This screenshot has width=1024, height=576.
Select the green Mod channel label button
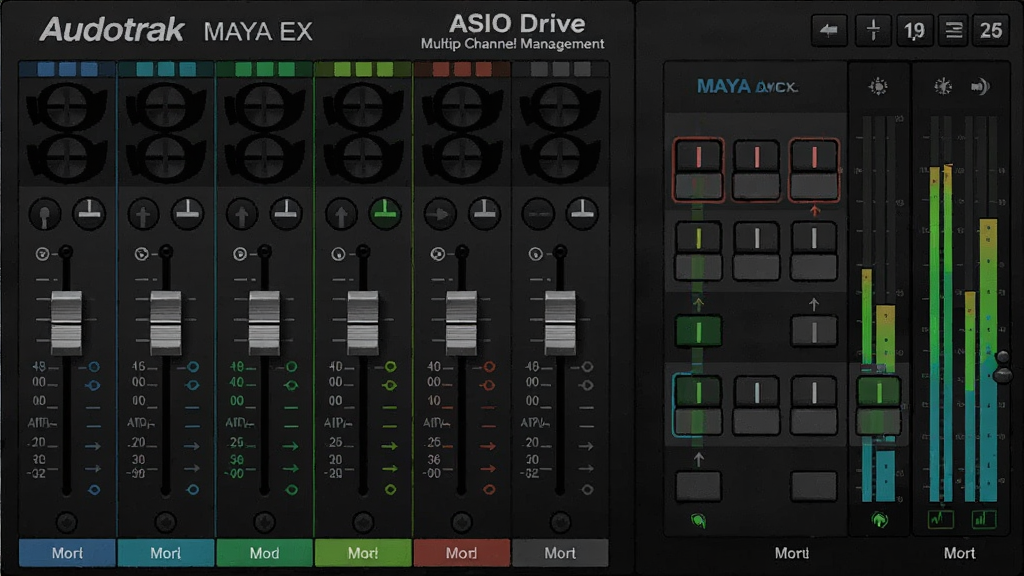[x=264, y=553]
